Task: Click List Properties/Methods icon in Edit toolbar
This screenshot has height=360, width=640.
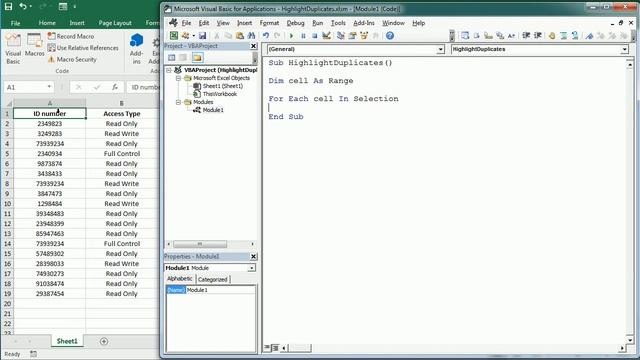Action: point(465,36)
